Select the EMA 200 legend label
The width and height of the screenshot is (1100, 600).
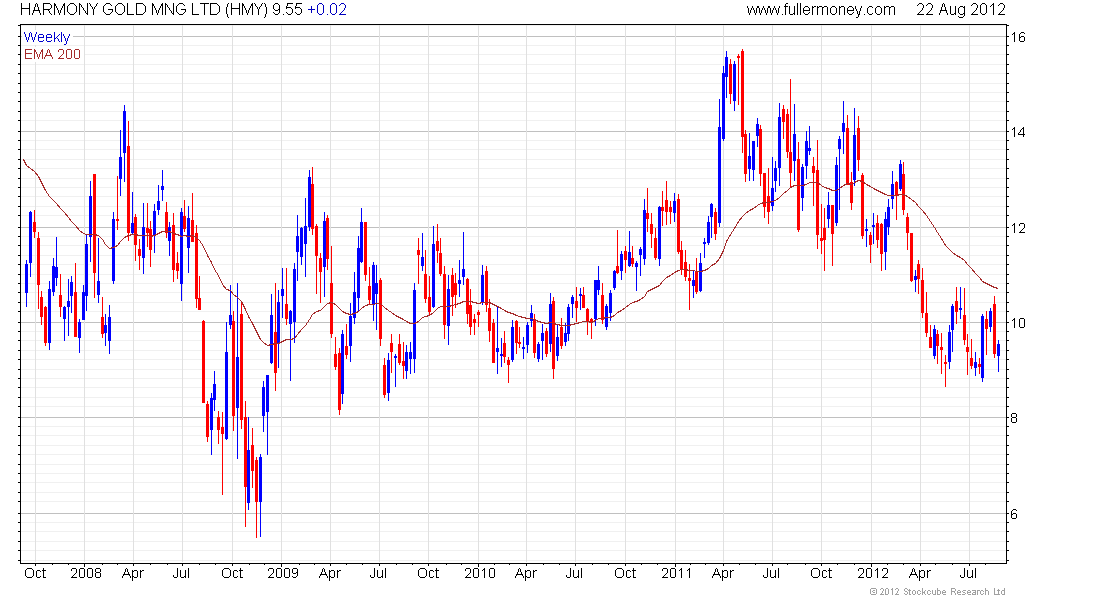[x=52, y=54]
